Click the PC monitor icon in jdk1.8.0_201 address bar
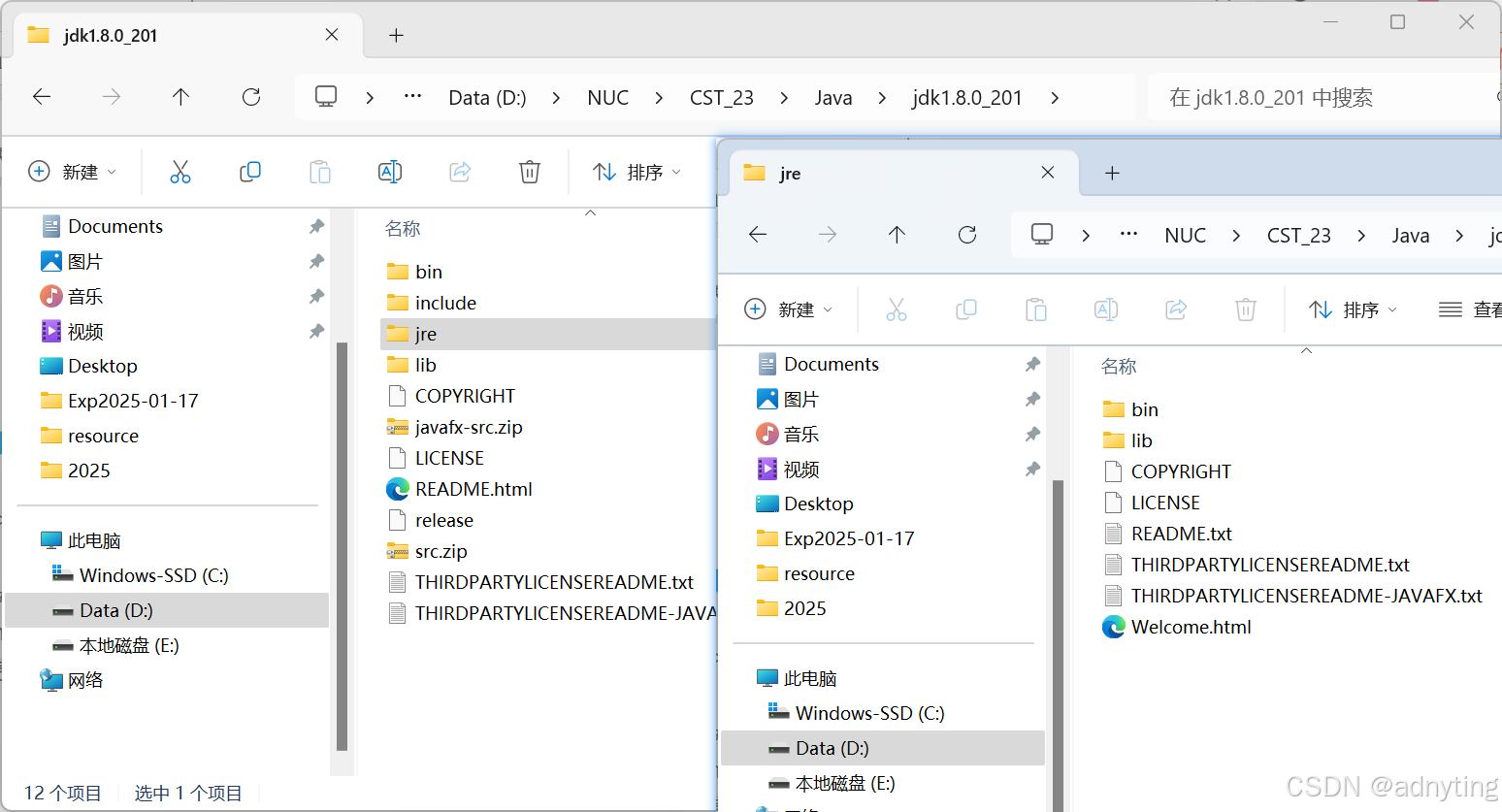The width and height of the screenshot is (1502, 812). pos(326,96)
